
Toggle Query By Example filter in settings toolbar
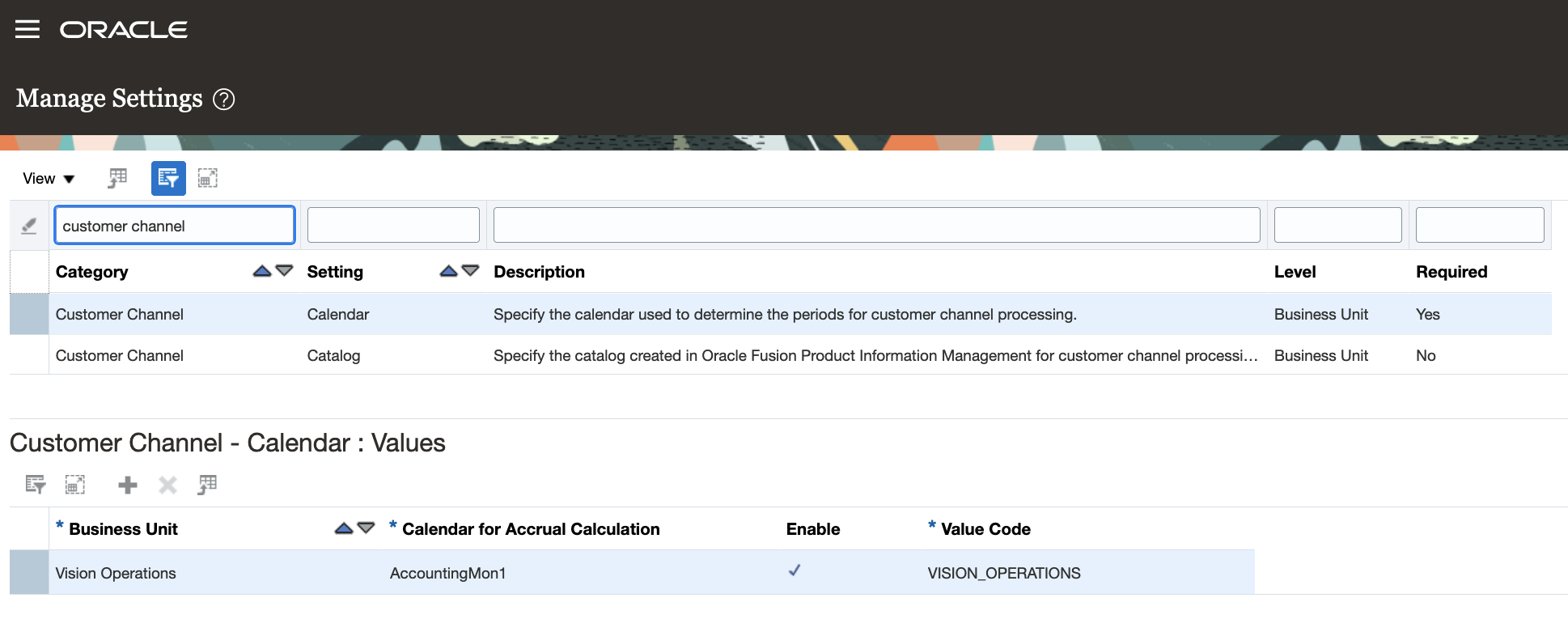168,178
